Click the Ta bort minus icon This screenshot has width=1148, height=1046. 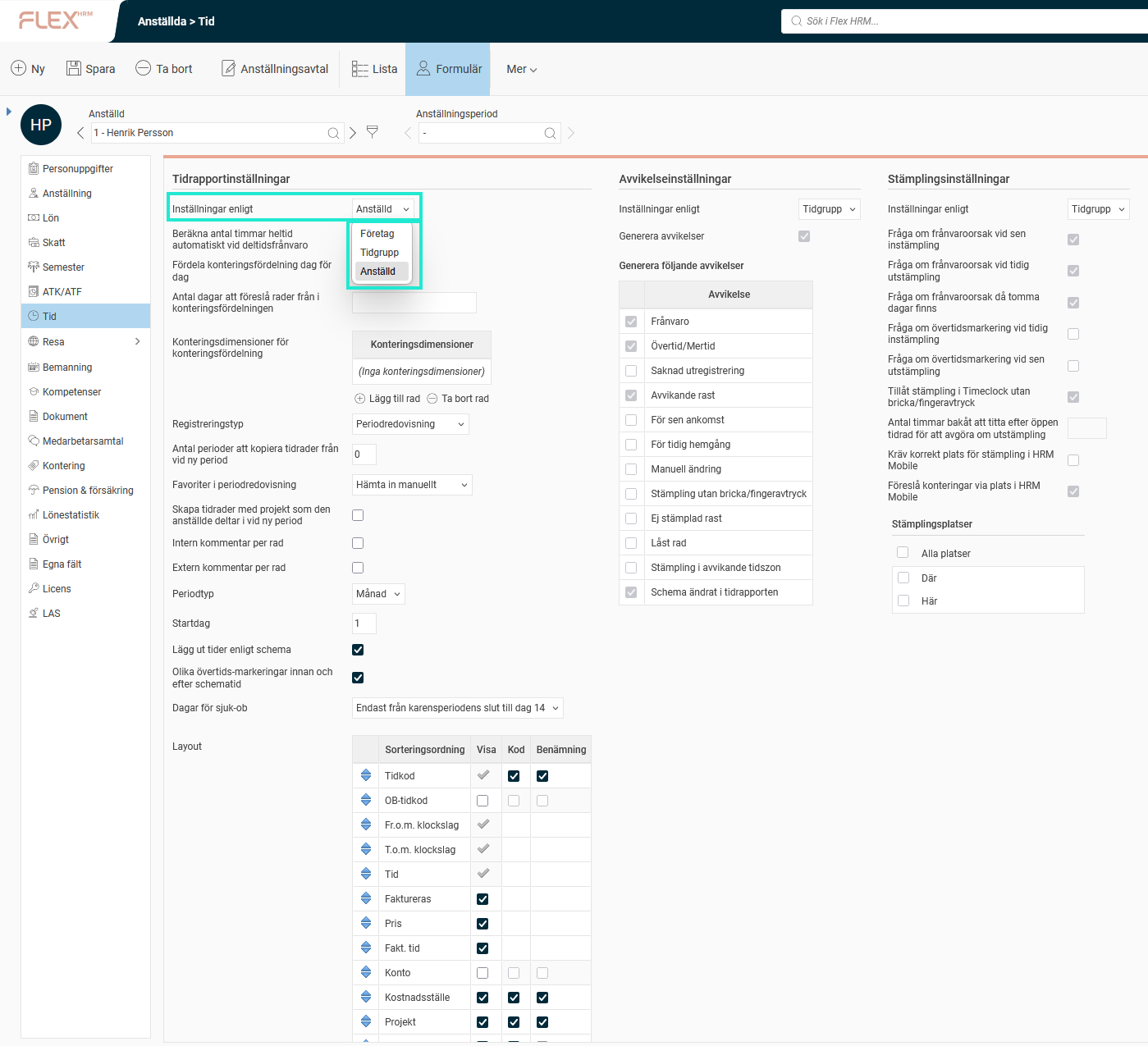[143, 69]
